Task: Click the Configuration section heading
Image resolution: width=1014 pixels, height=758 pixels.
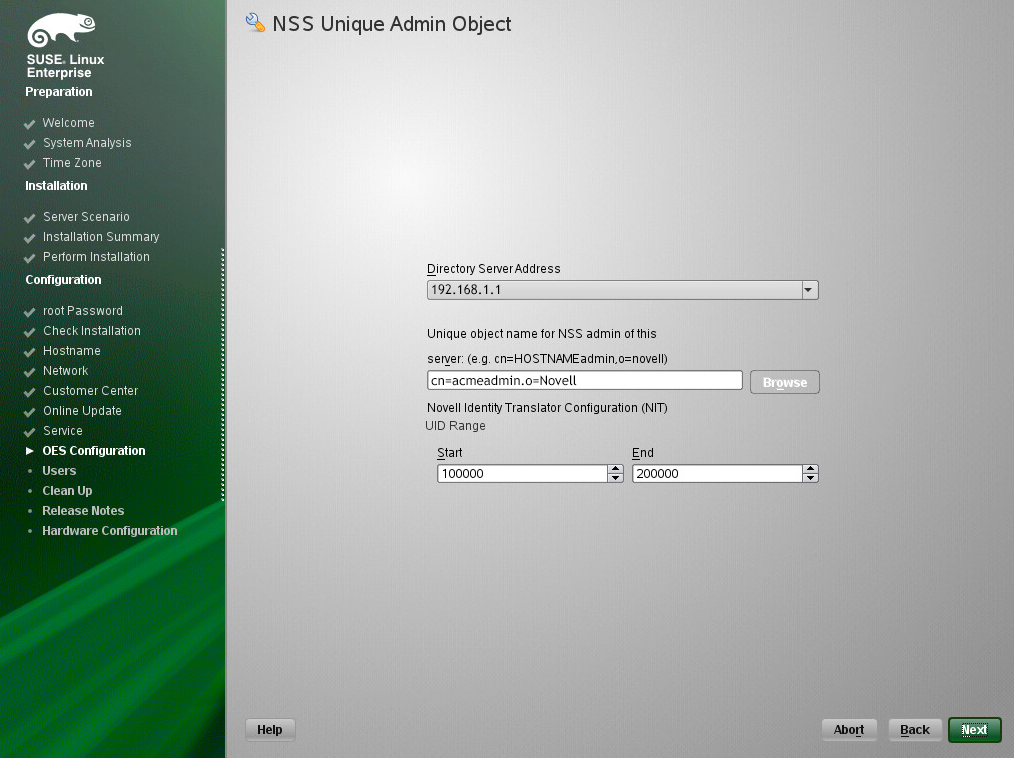Action: pyautogui.click(x=63, y=280)
